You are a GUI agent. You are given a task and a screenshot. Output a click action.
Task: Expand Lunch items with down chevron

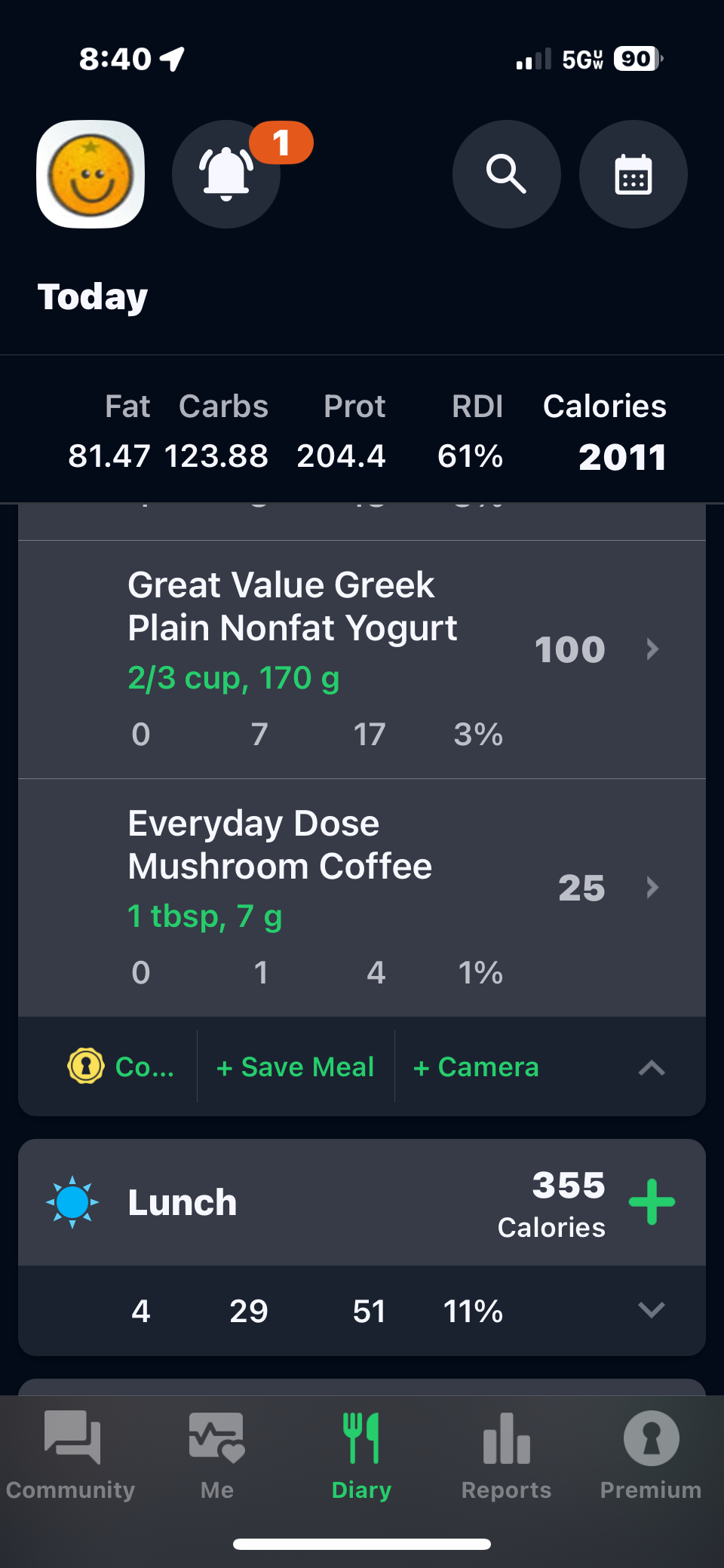[652, 1310]
